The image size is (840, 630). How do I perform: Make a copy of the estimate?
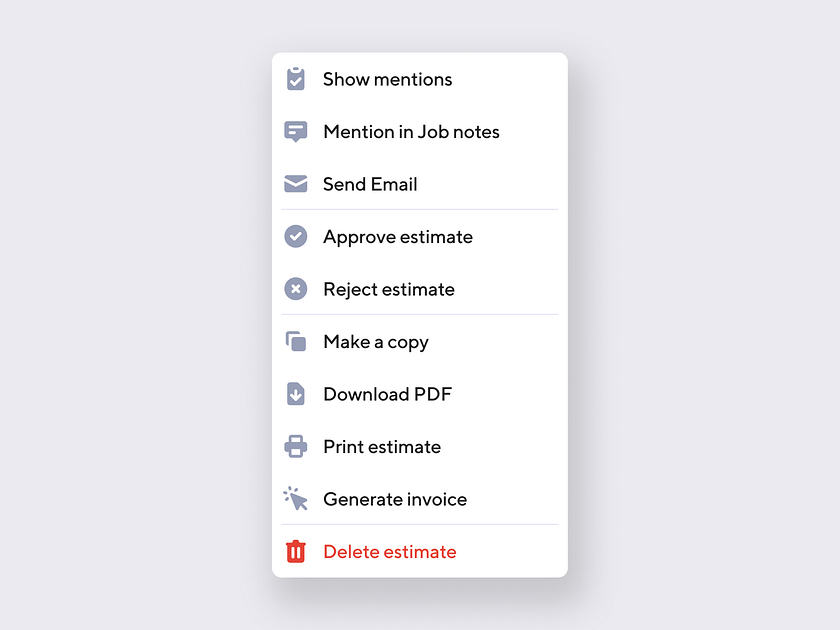click(376, 341)
